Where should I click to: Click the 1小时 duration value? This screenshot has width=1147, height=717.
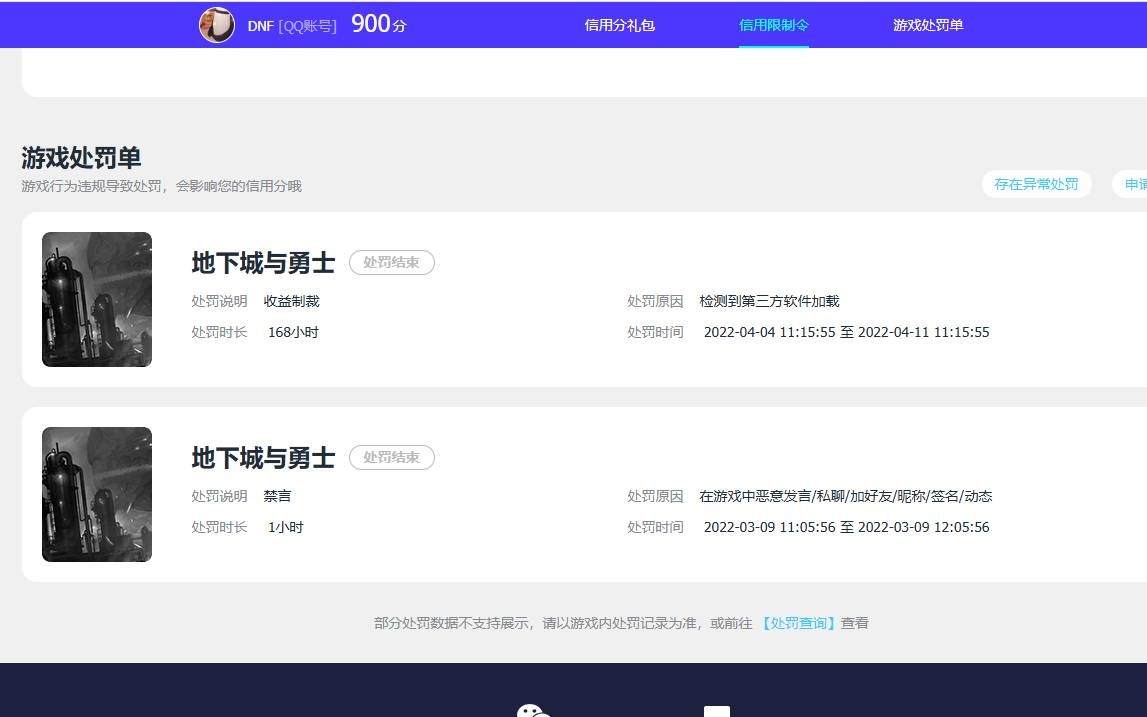coord(285,528)
